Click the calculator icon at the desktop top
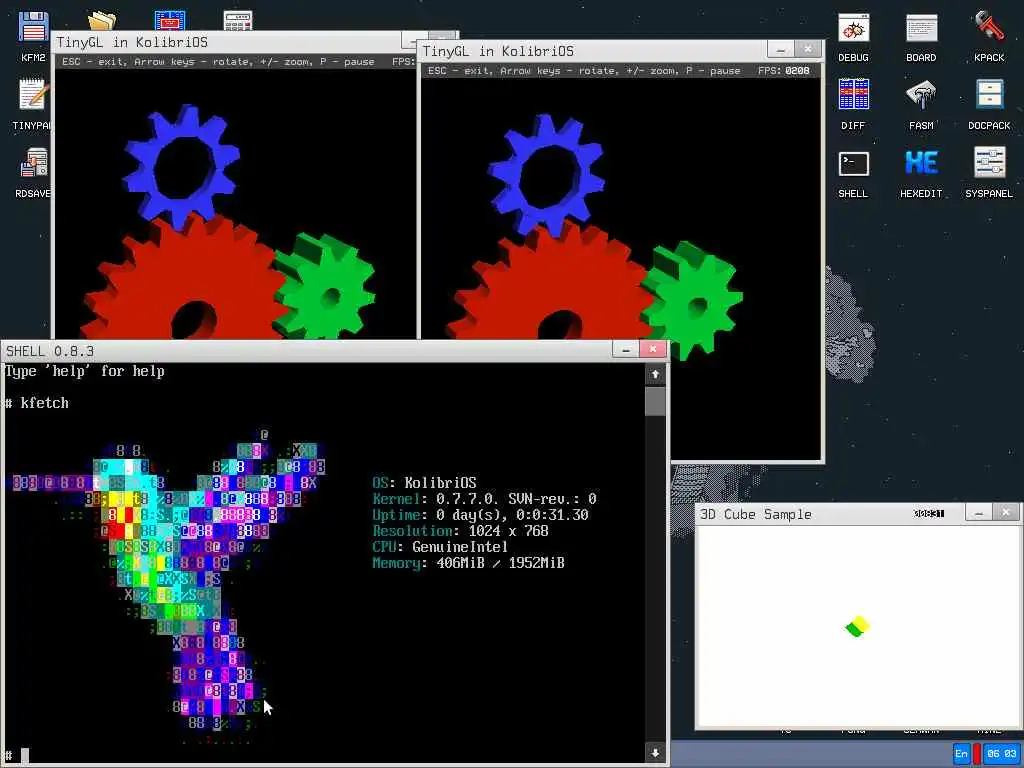The height and width of the screenshot is (768, 1024). point(238,20)
